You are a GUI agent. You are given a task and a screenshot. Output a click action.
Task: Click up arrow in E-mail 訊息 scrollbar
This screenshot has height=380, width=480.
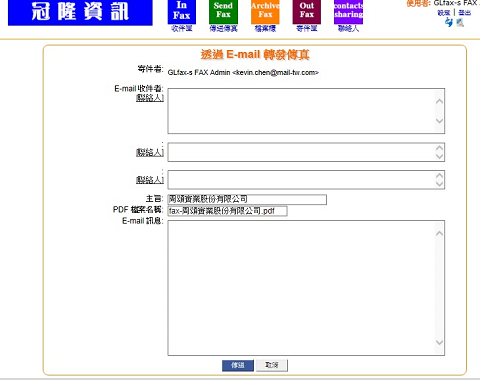point(439,233)
